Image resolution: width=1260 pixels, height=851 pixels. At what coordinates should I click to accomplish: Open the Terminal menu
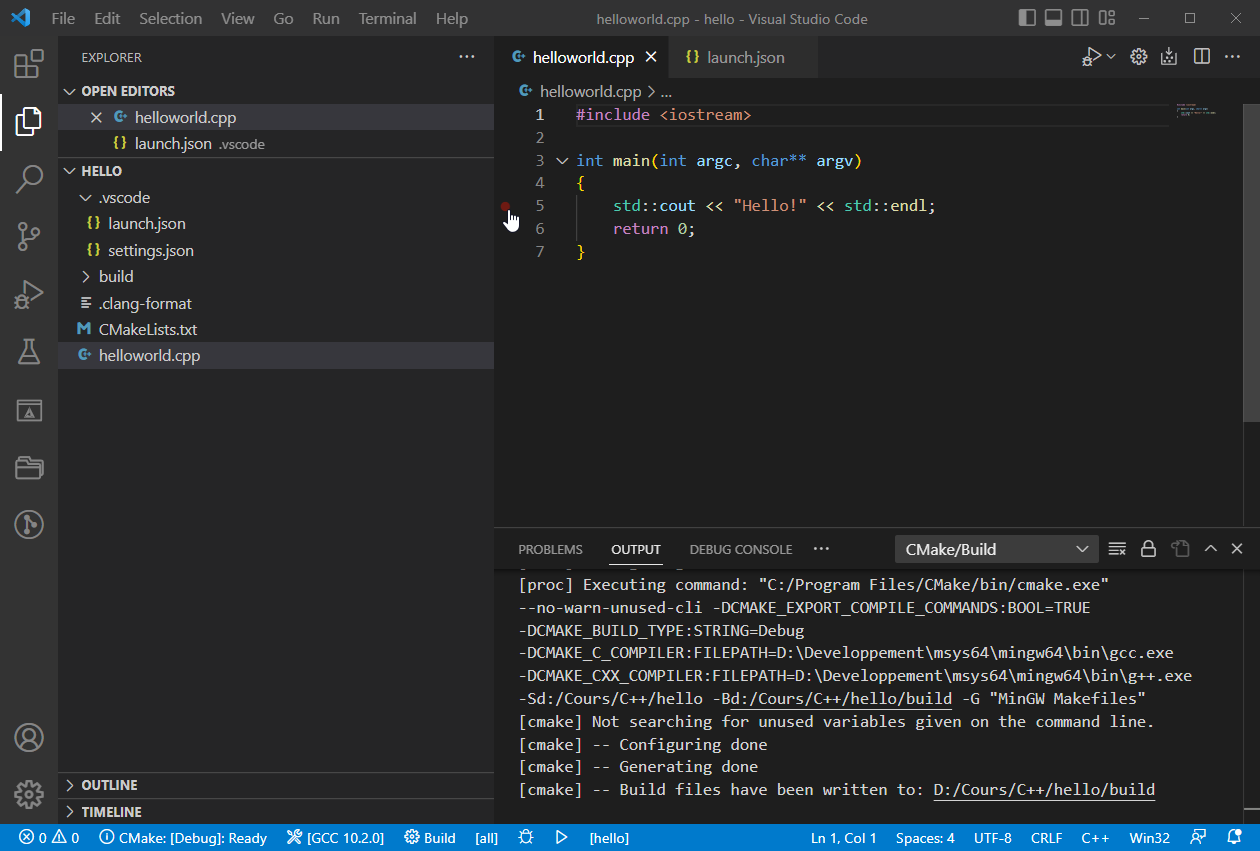pyautogui.click(x=388, y=18)
